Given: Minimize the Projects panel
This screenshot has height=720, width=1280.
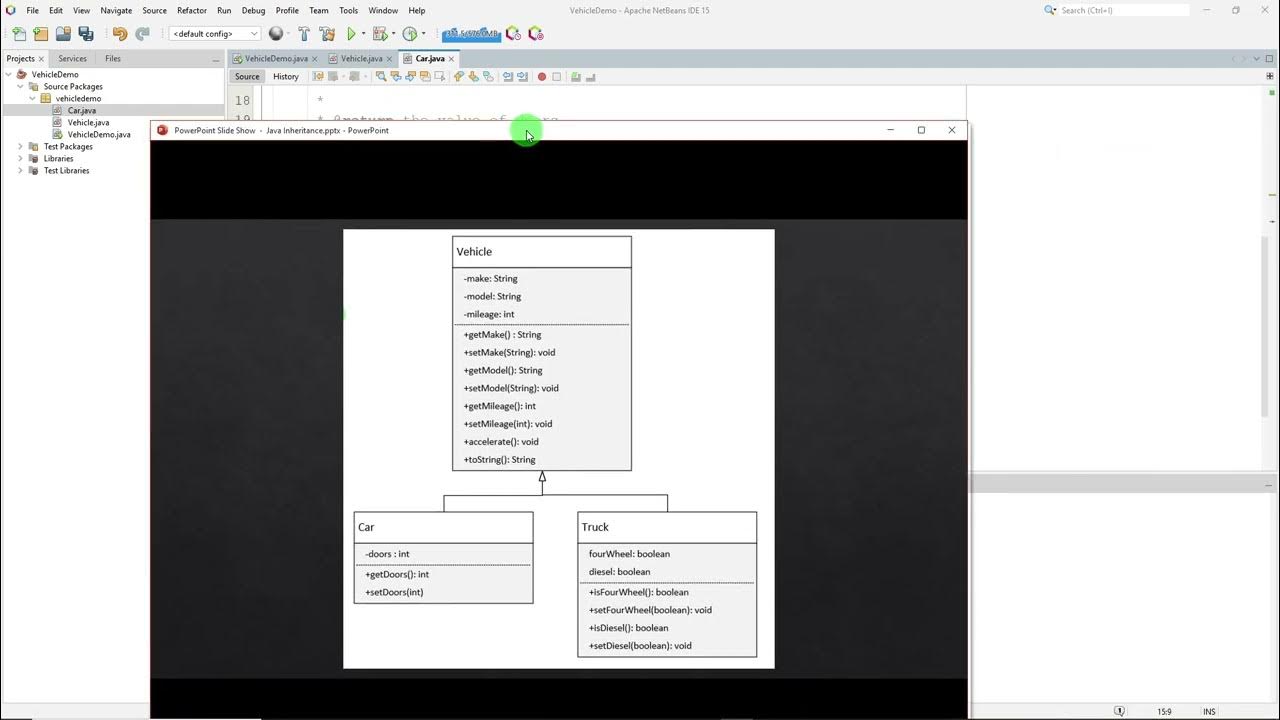Looking at the screenshot, I should (x=215, y=59).
